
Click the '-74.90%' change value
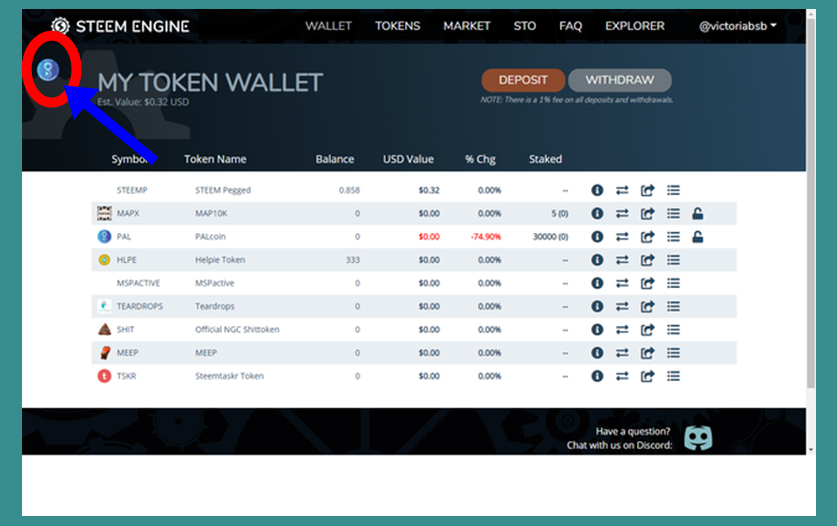[486, 237]
